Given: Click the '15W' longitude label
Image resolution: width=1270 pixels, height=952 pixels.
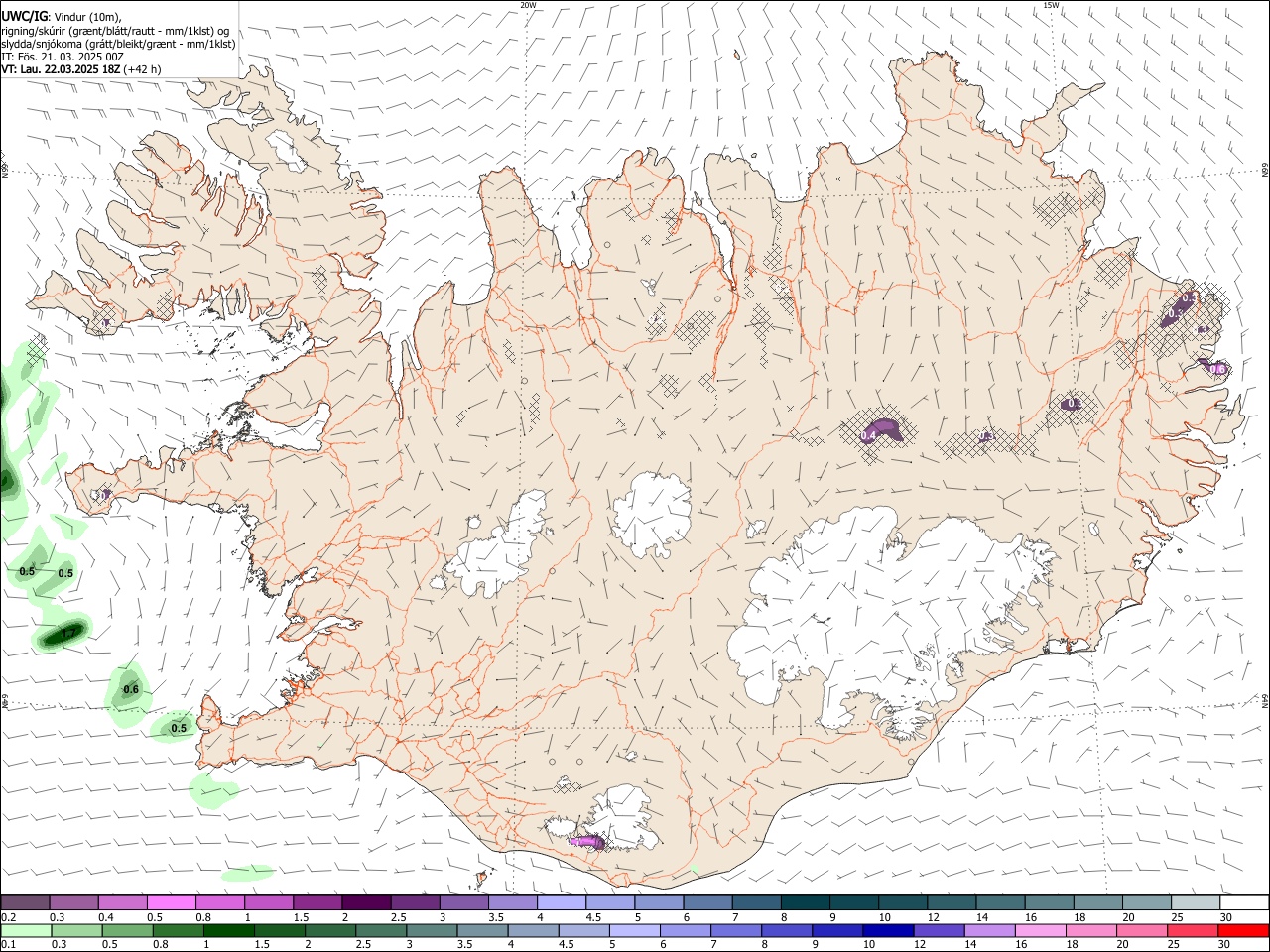Looking at the screenshot, I should [x=1052, y=5].
